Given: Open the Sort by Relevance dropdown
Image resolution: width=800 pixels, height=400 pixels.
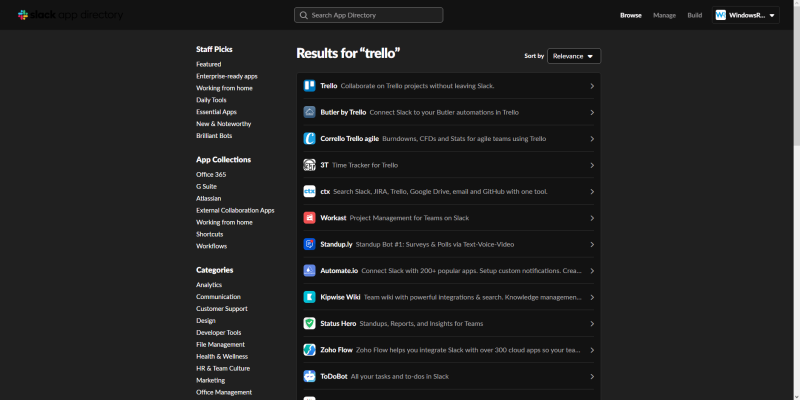Looking at the screenshot, I should pos(574,56).
